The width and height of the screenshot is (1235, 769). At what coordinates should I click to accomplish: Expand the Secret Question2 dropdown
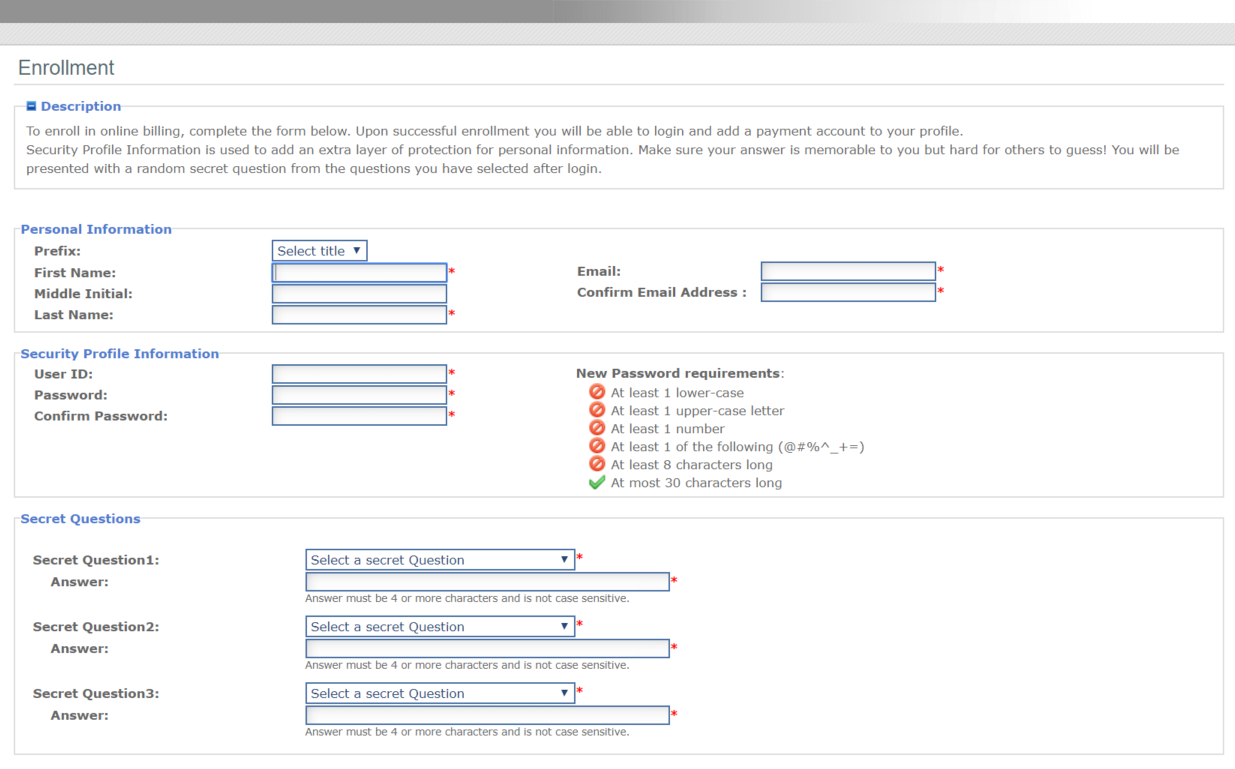(440, 627)
